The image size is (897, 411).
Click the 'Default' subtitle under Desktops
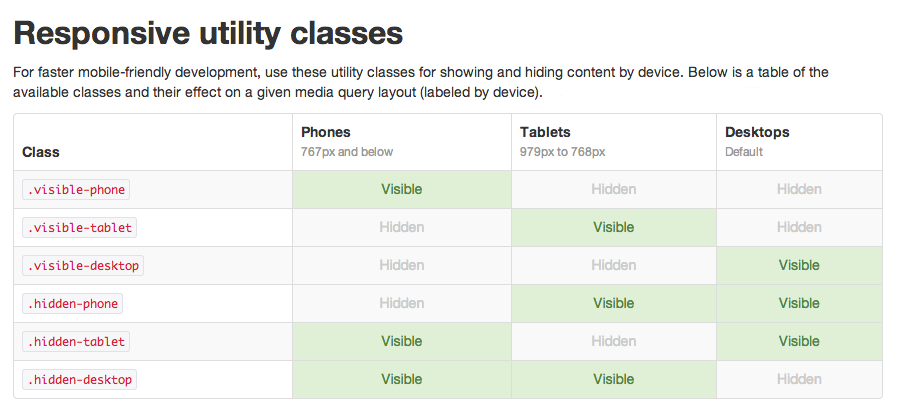pos(744,152)
